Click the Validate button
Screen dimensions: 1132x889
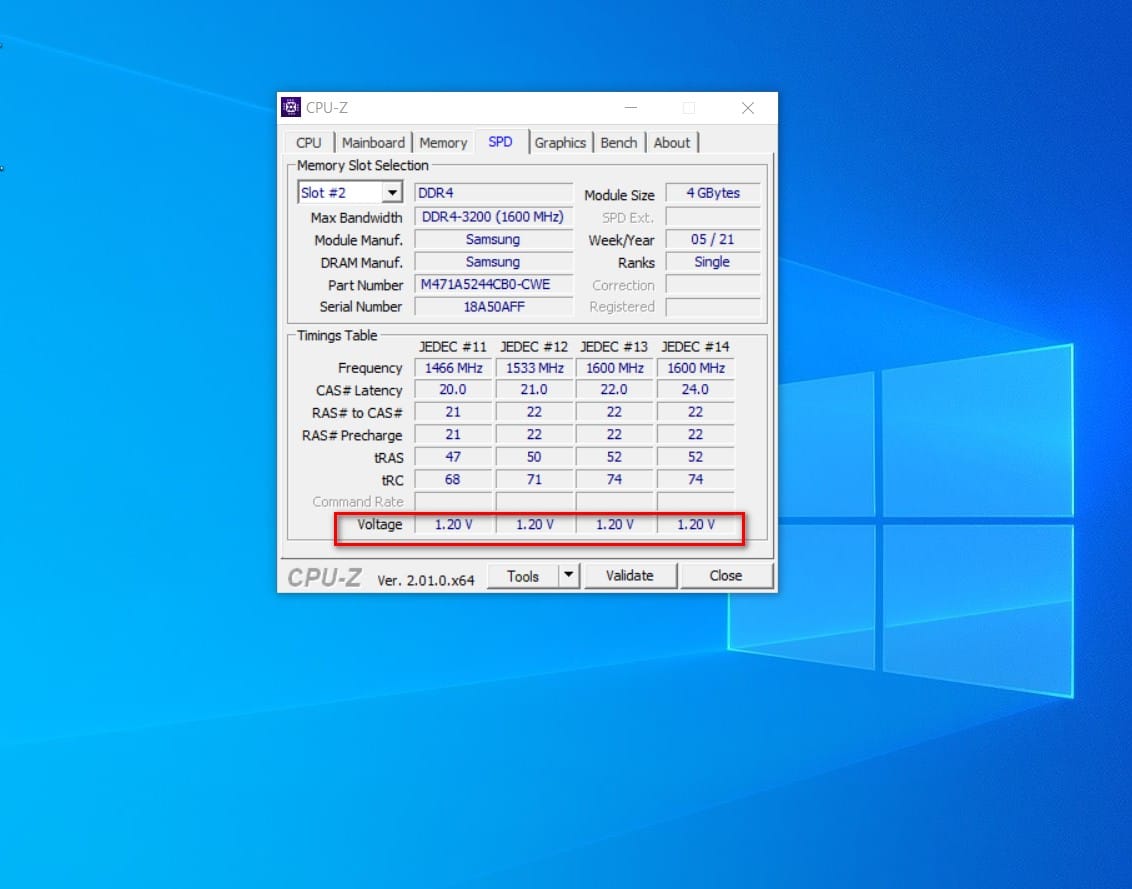tap(630, 576)
